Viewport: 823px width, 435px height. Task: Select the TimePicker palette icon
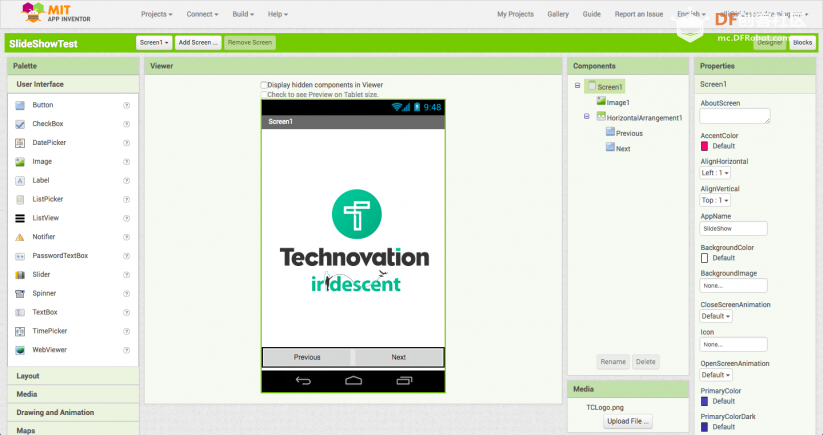pyautogui.click(x=20, y=331)
